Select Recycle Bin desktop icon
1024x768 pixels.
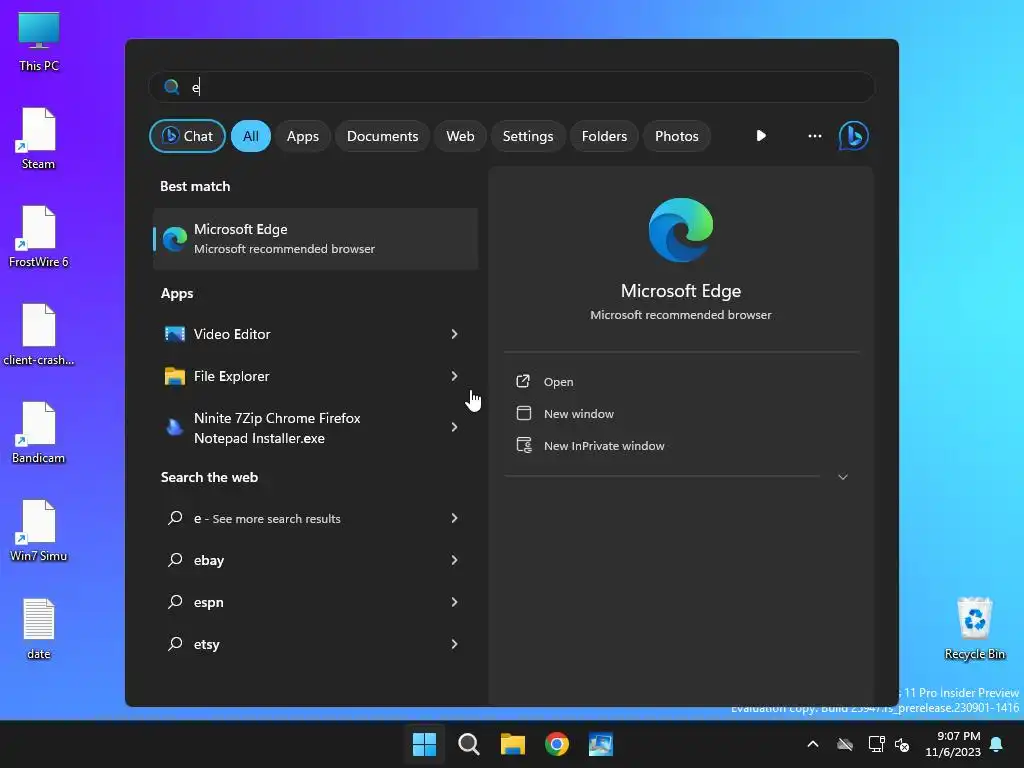click(x=974, y=629)
